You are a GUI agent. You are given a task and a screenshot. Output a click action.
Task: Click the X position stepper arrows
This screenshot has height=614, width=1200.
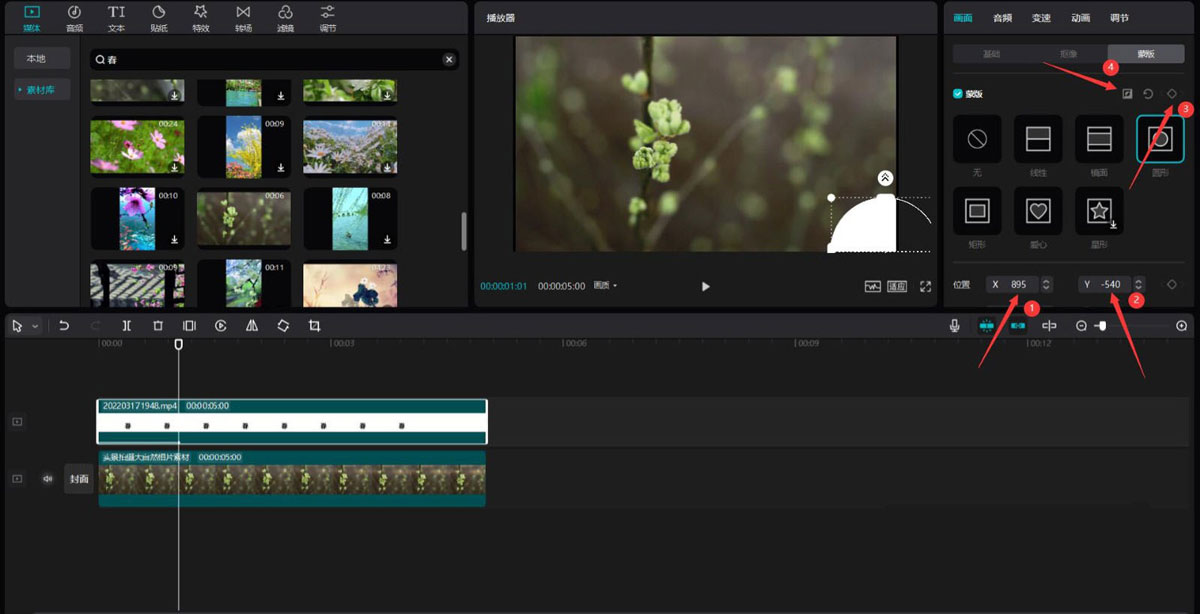pyautogui.click(x=1046, y=285)
